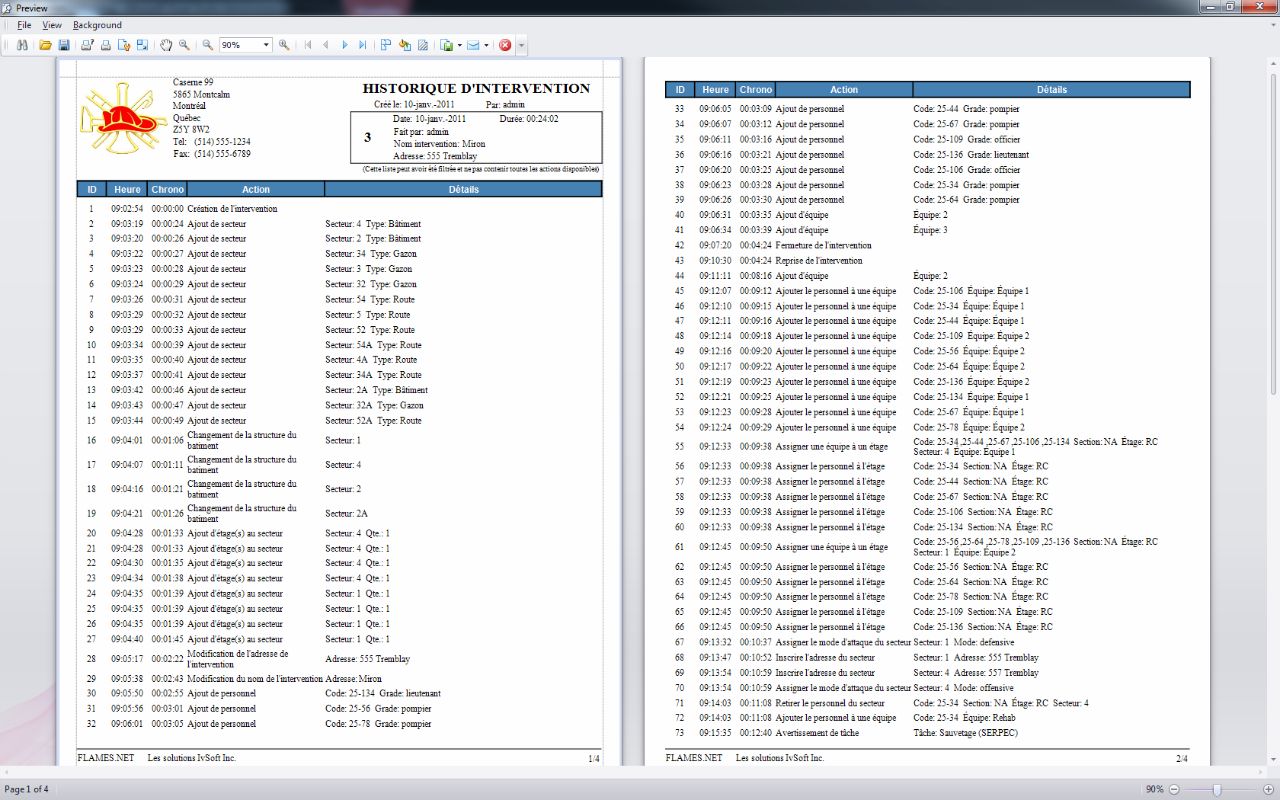Click the zoom slider handle in status bar

(x=1216, y=790)
